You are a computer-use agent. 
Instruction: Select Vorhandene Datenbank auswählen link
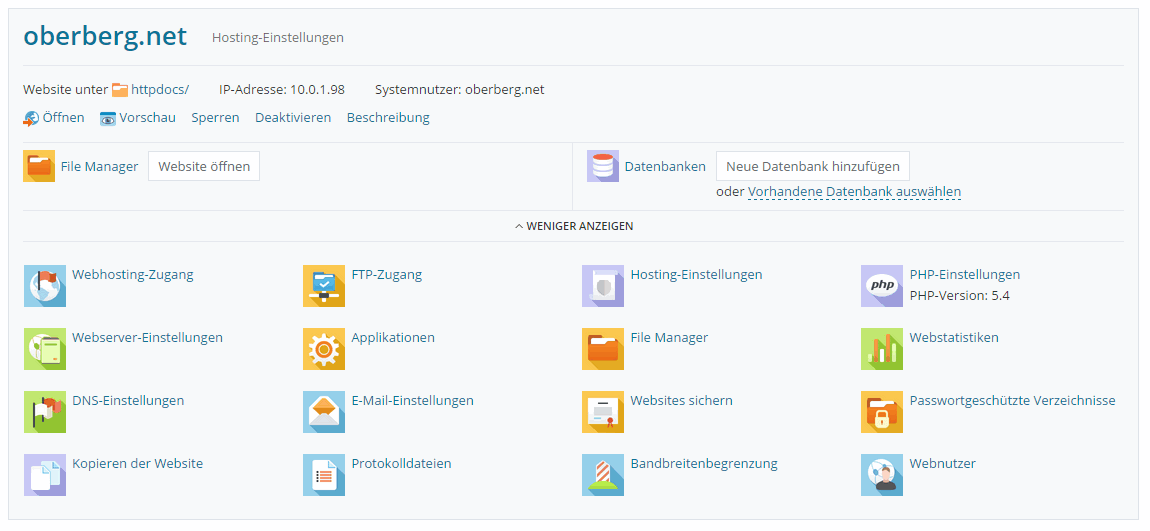[x=854, y=192]
